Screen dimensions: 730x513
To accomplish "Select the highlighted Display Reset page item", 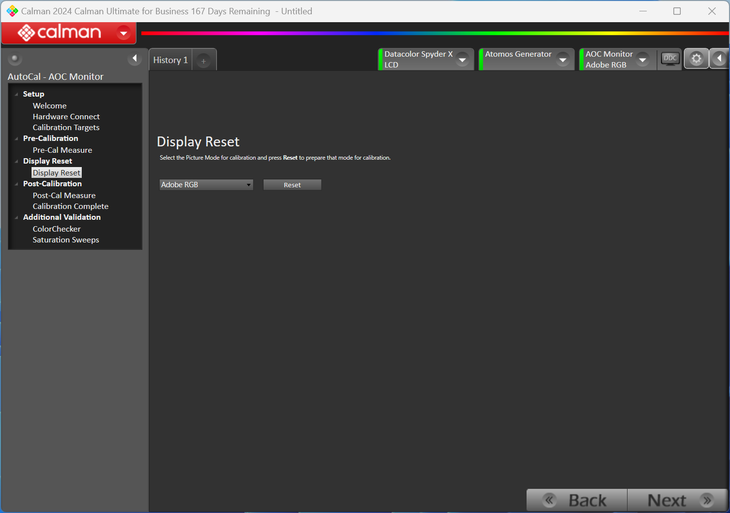I will (56, 173).
